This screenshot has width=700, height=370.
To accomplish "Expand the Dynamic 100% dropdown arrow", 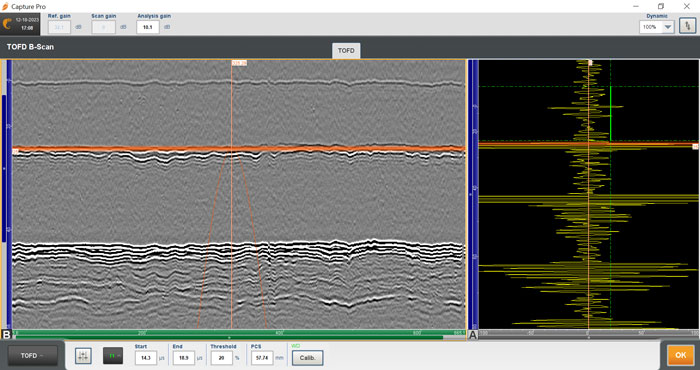I will click(668, 27).
